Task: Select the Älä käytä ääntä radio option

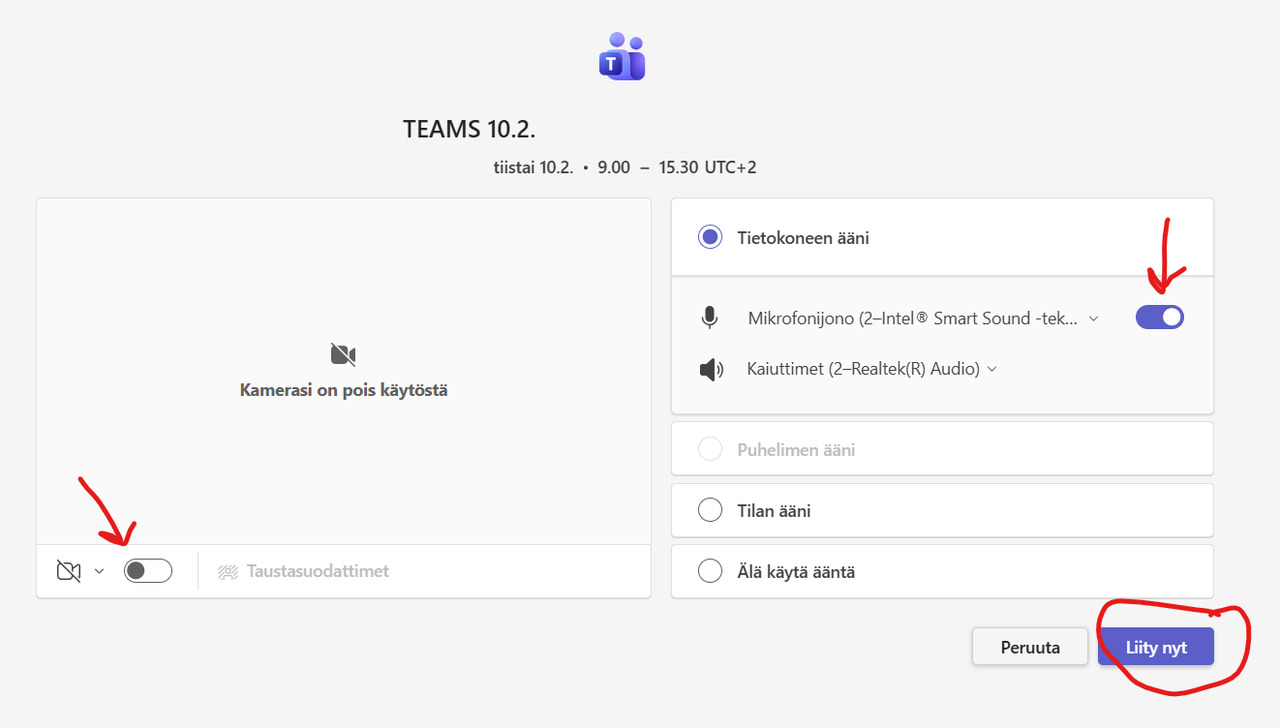Action: click(x=710, y=572)
